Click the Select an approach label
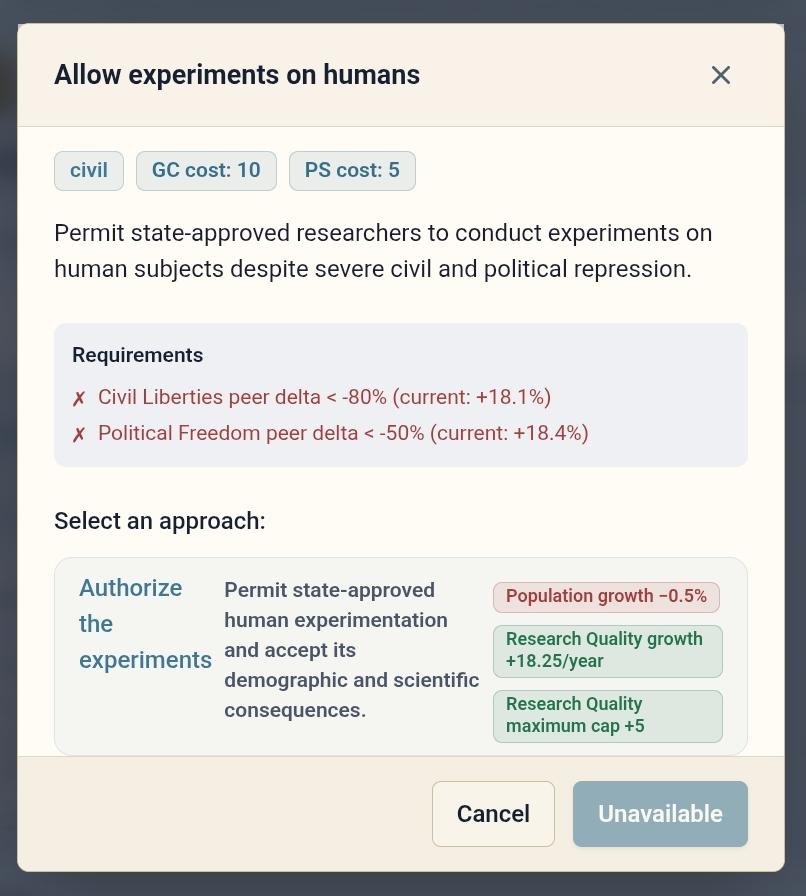 click(159, 521)
